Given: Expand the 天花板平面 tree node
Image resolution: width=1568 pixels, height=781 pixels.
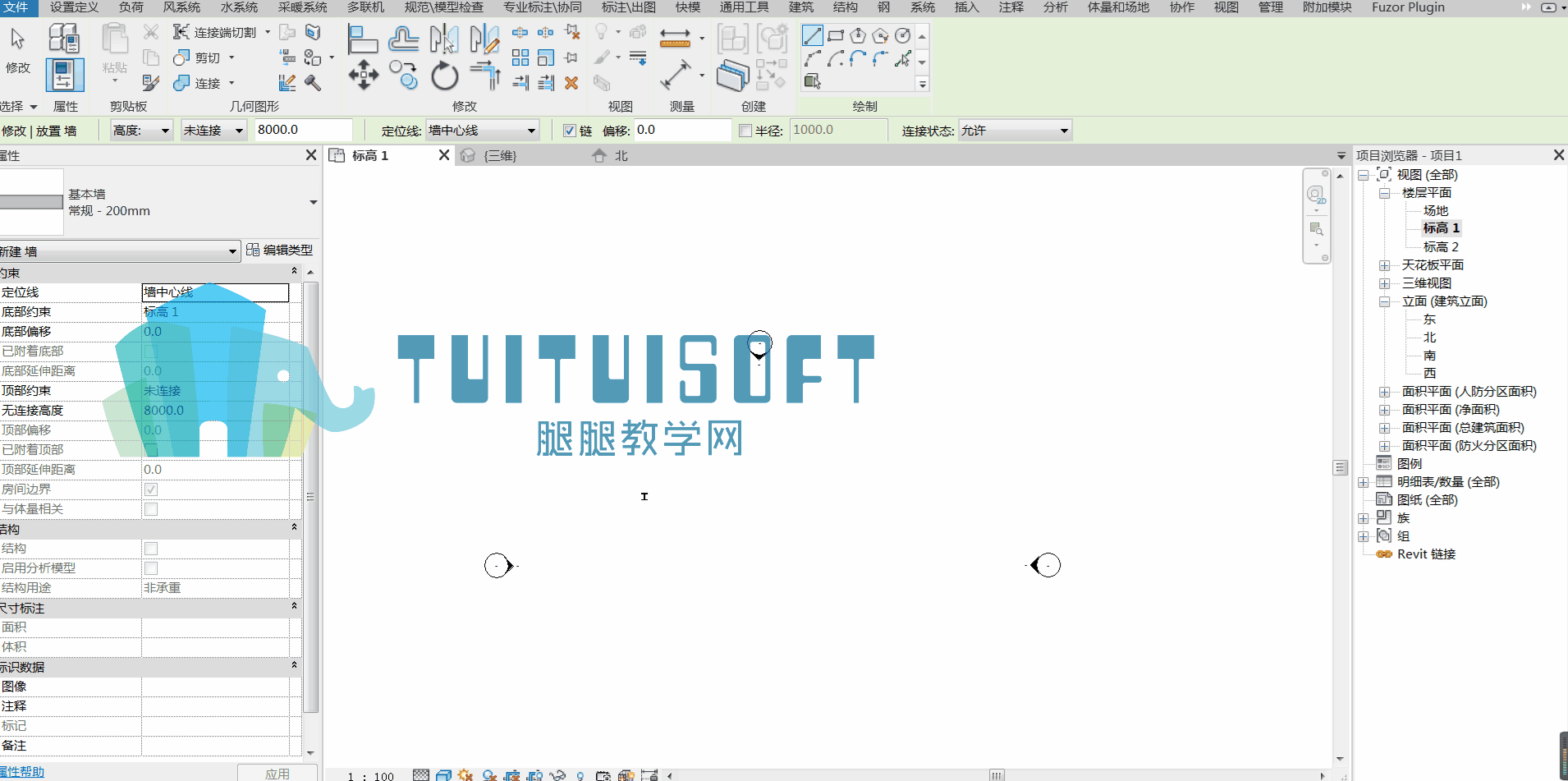Looking at the screenshot, I should (1385, 265).
